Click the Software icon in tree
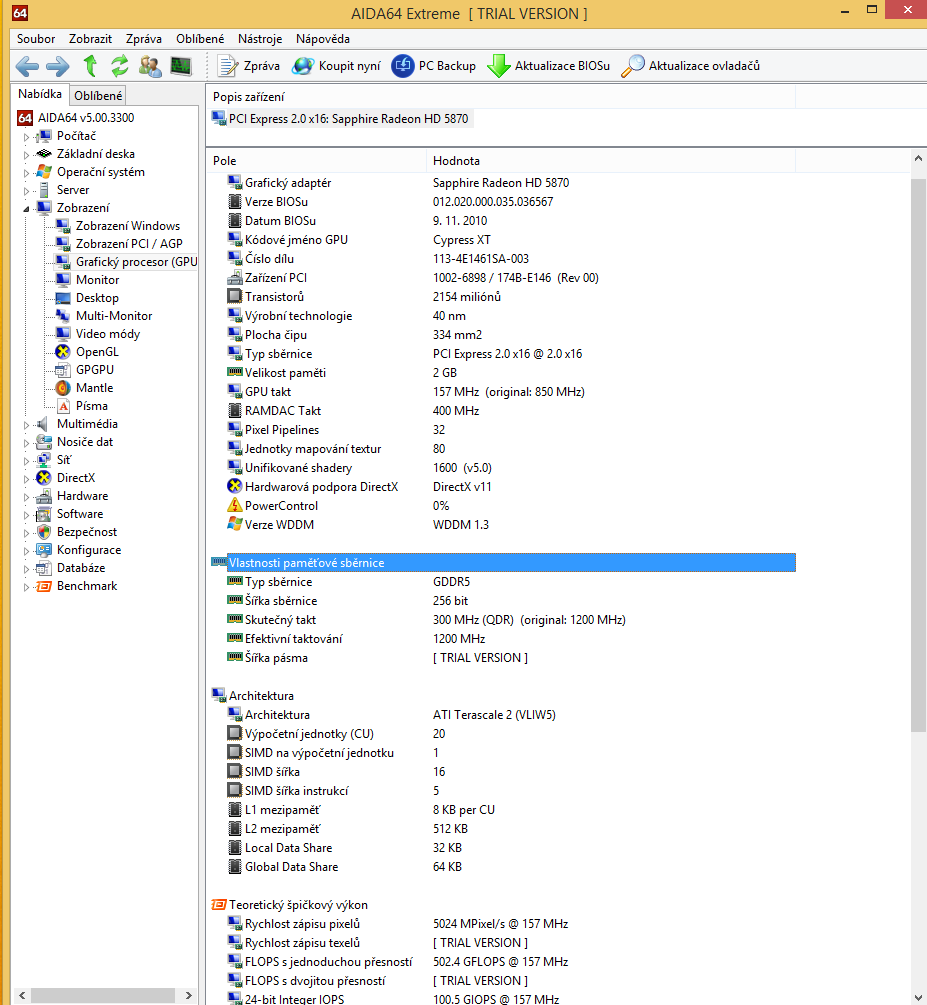The image size is (927, 1005). (x=44, y=514)
